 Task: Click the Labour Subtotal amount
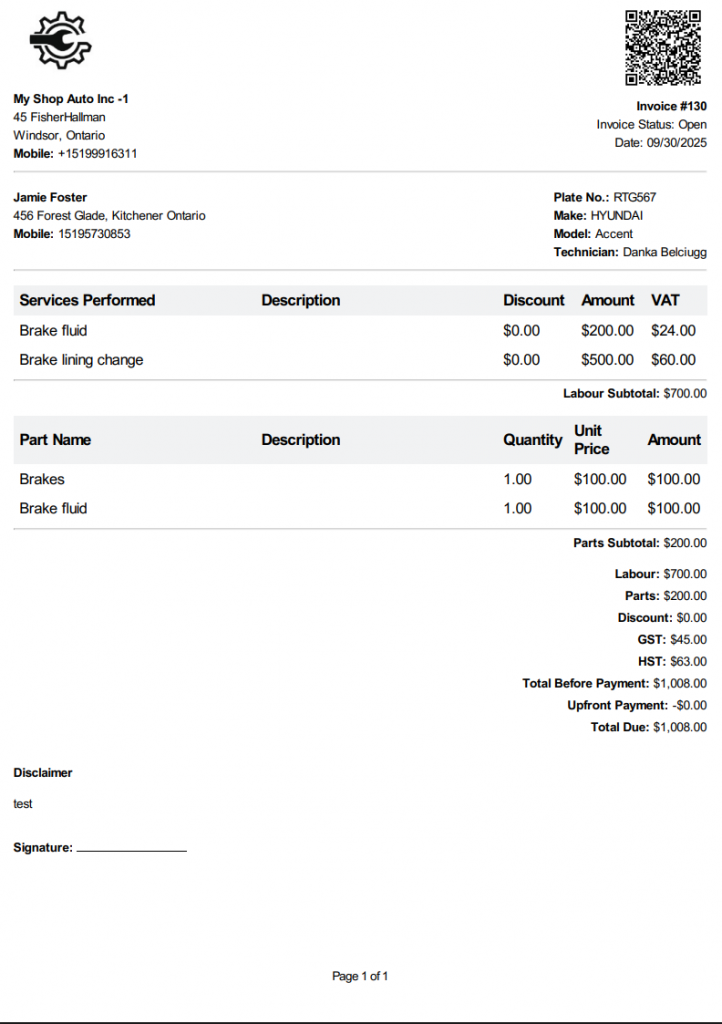(685, 394)
